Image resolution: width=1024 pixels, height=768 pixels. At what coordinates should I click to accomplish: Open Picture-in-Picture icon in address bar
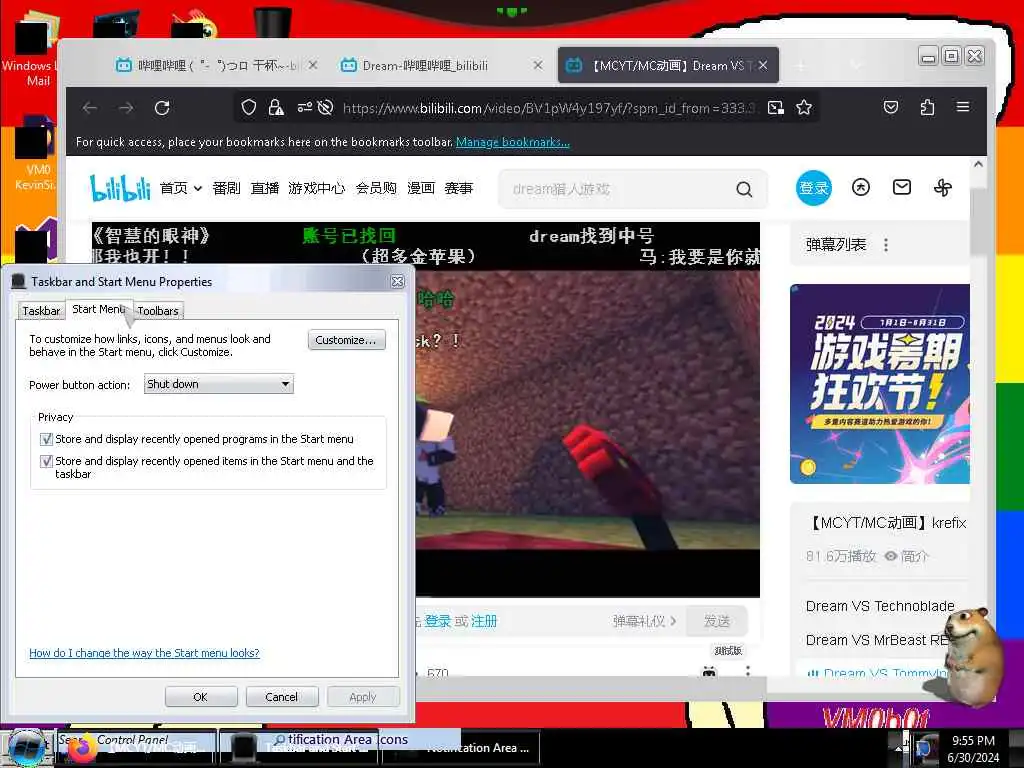coord(776,107)
